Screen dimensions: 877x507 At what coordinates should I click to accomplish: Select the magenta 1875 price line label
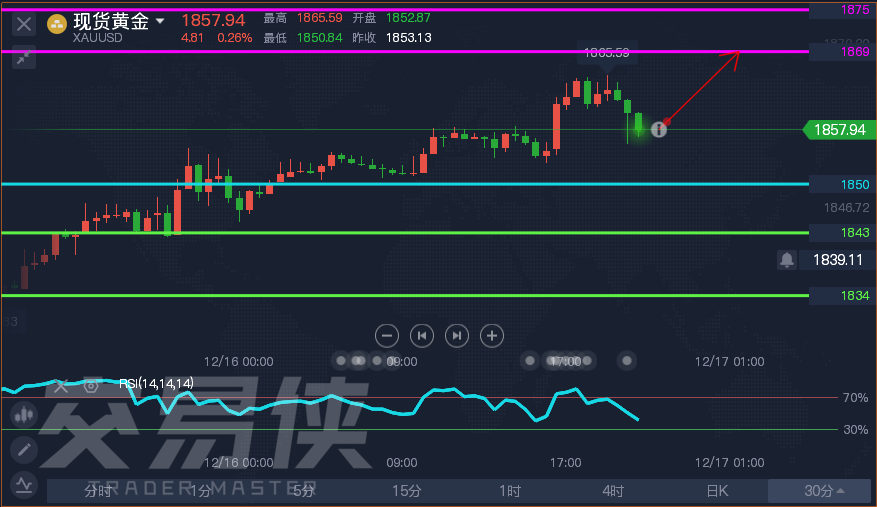pos(855,10)
